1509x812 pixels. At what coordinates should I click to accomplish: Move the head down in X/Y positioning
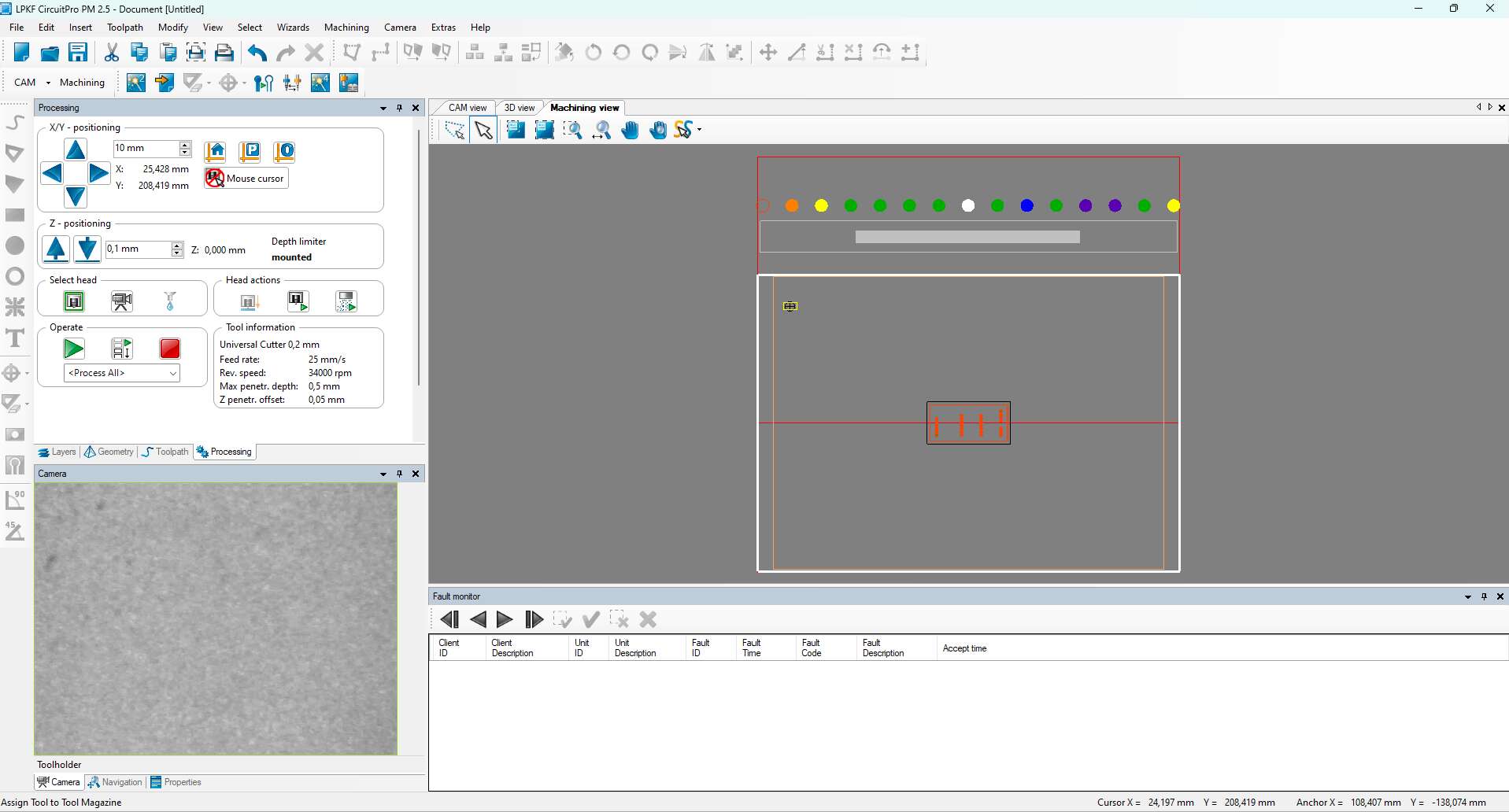pyautogui.click(x=76, y=196)
